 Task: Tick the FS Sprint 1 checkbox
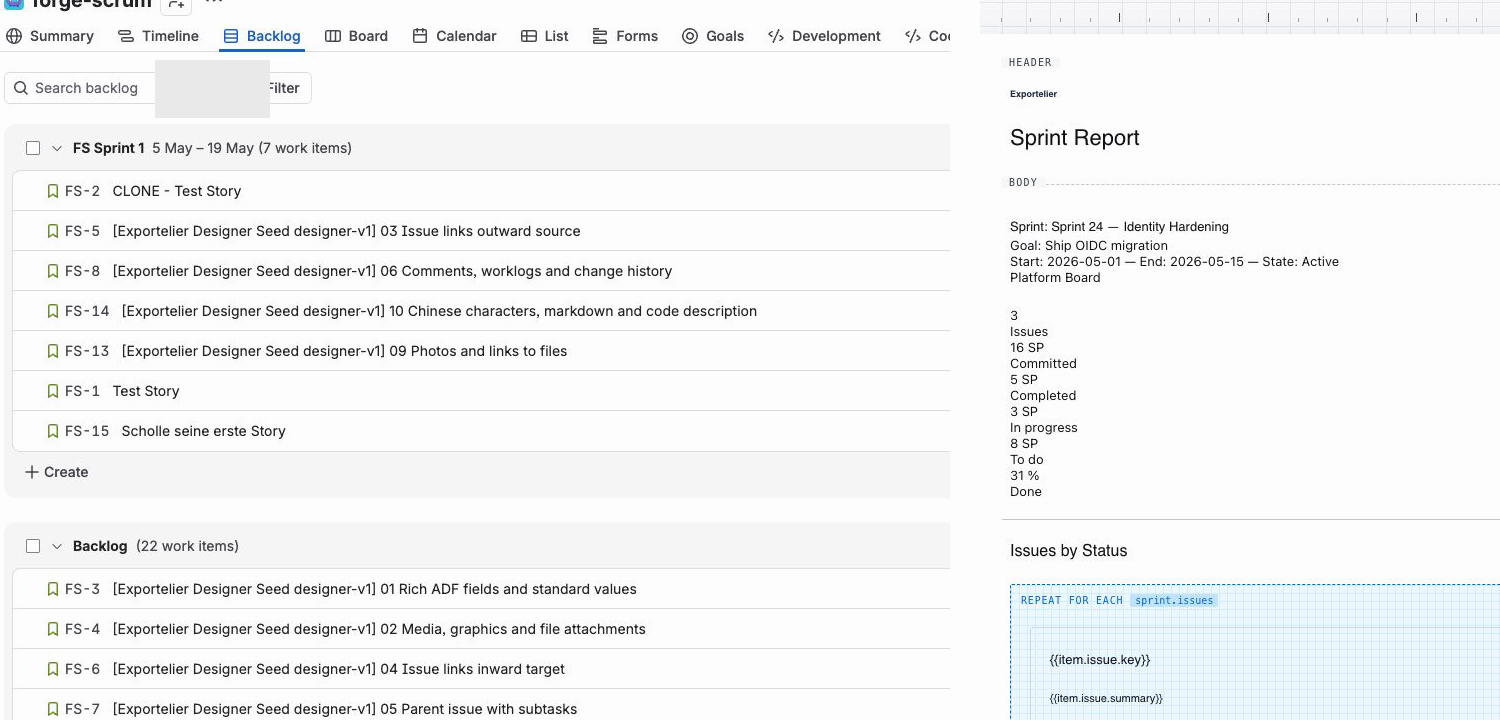tap(33, 148)
